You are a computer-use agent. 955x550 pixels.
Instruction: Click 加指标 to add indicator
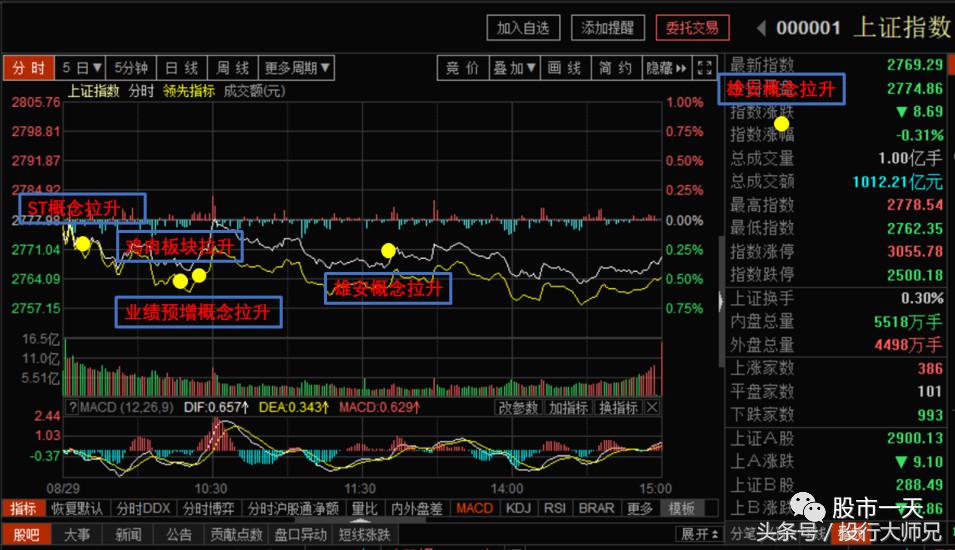(x=568, y=407)
